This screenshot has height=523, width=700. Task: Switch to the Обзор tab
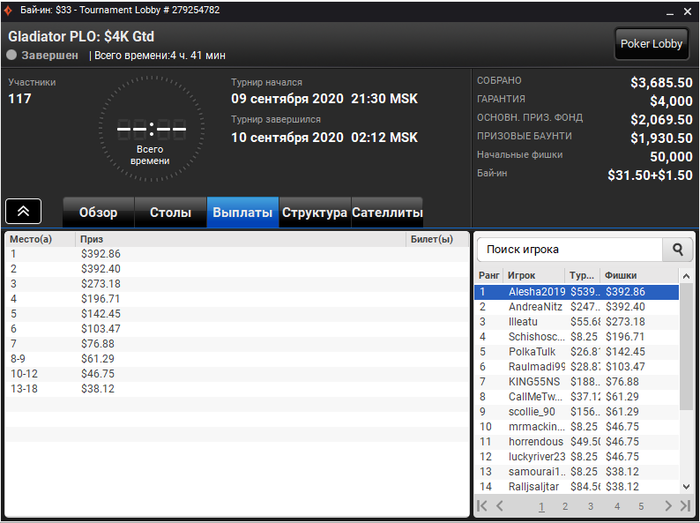click(98, 212)
